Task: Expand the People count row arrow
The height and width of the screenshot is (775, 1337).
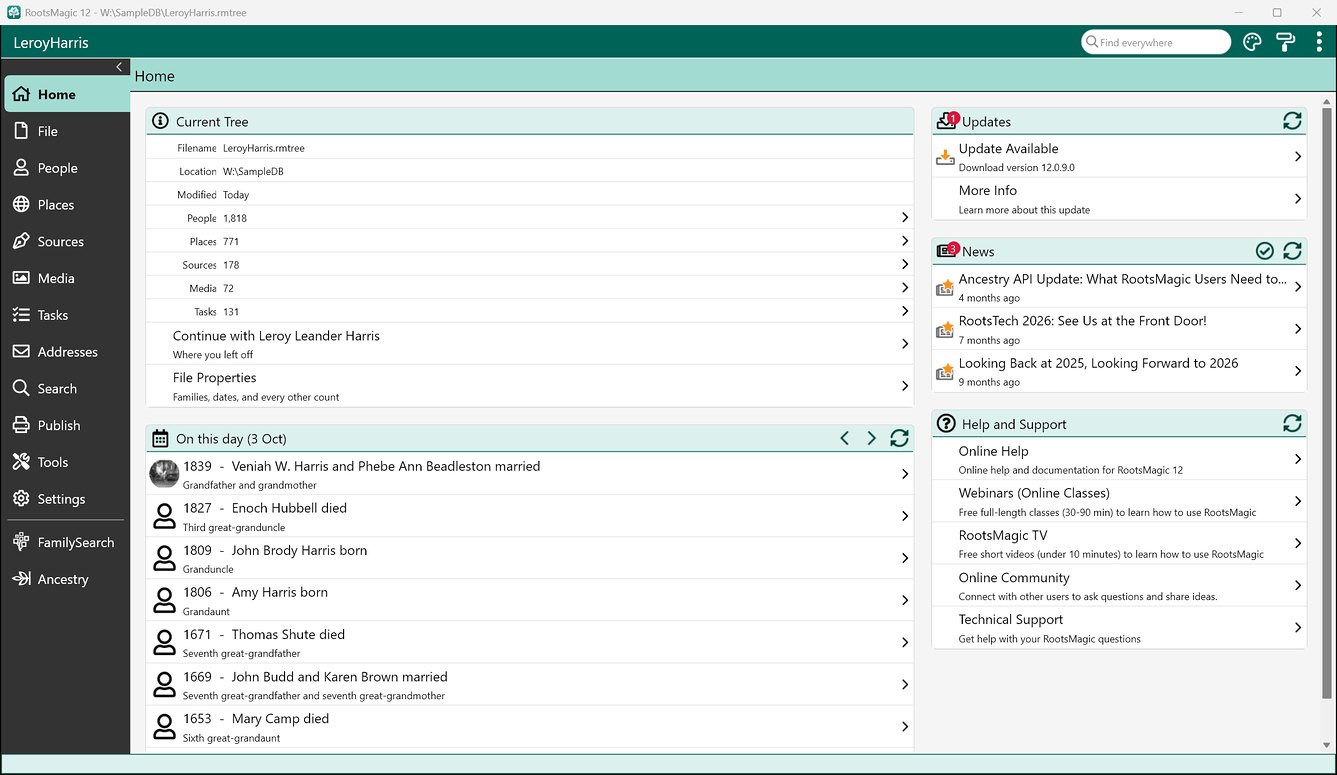Action: (x=904, y=218)
